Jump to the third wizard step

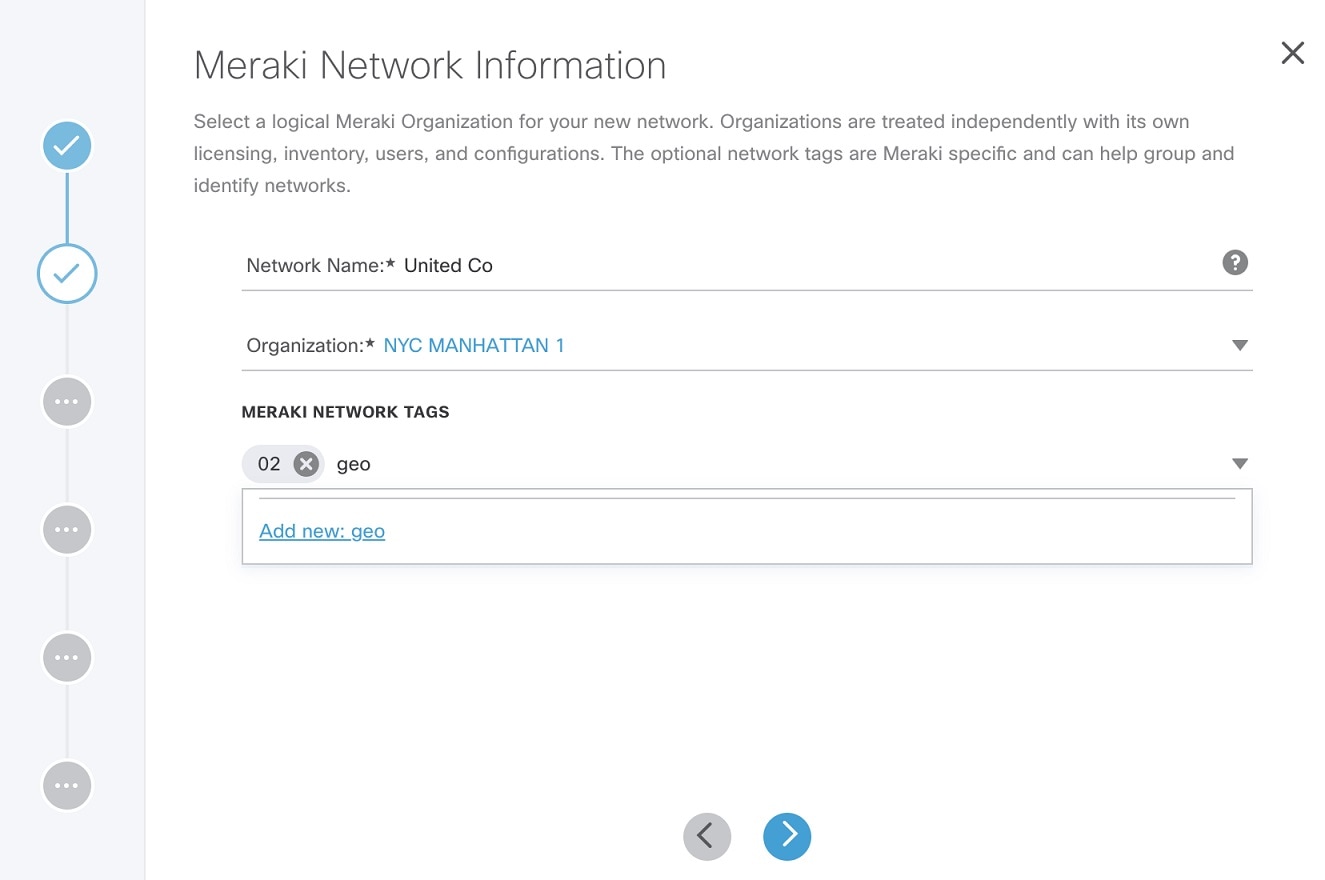(67, 401)
